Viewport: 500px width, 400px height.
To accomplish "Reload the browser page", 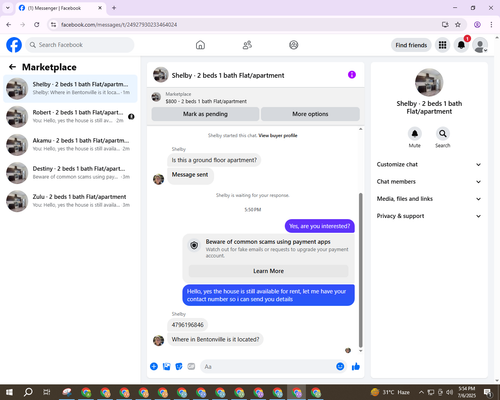I will [37, 25].
